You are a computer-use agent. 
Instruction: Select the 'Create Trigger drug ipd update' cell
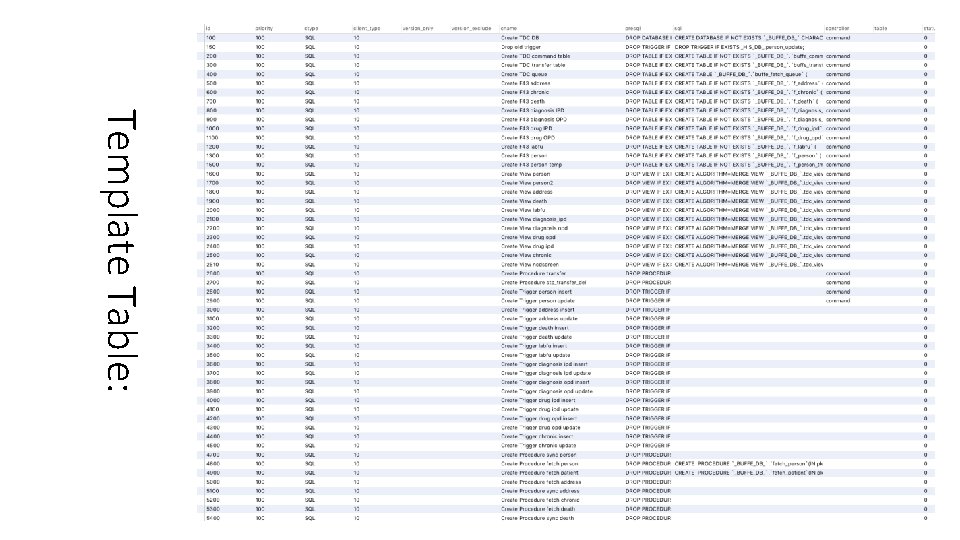click(540, 410)
